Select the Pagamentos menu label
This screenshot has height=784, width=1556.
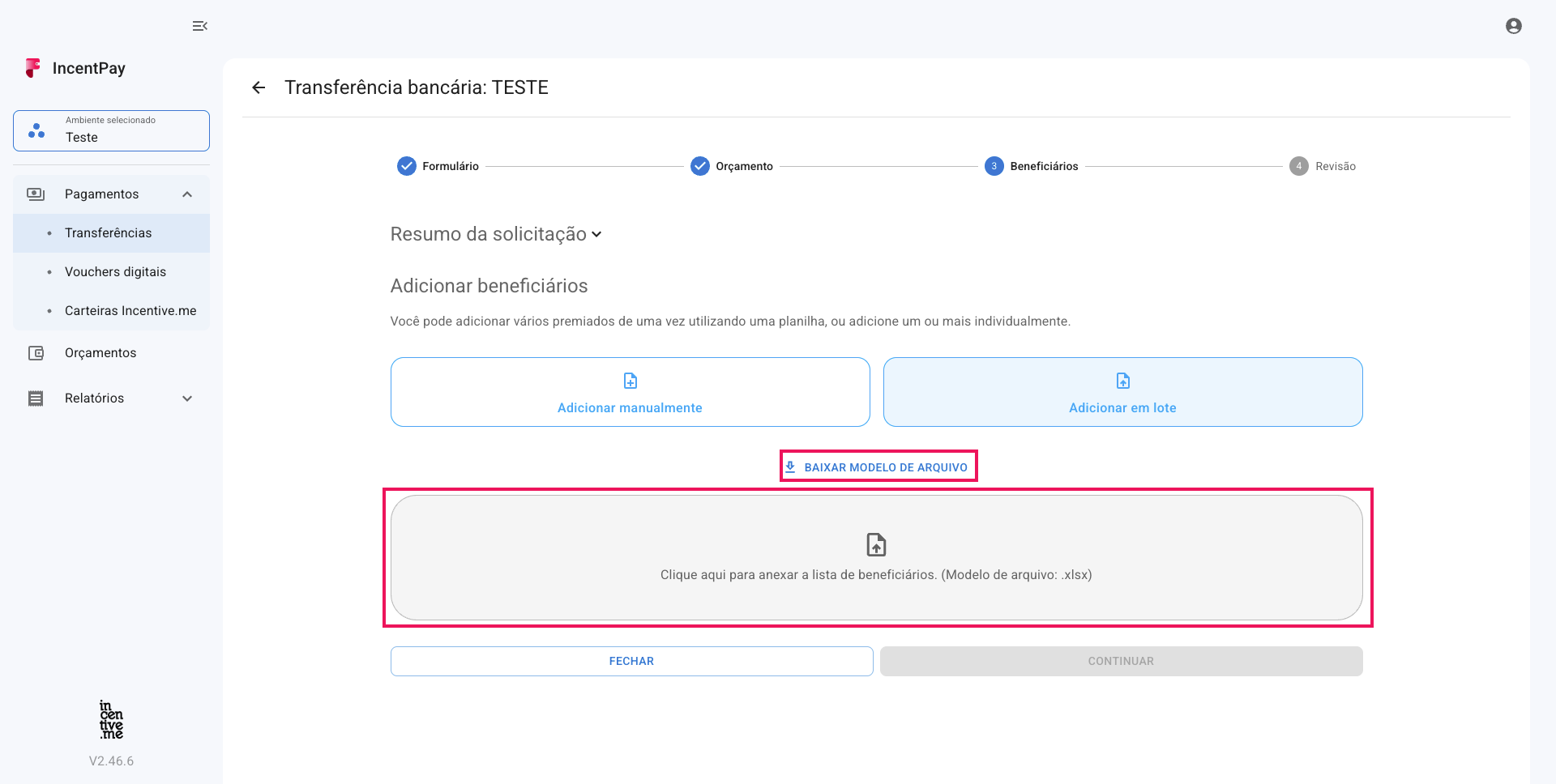coord(101,194)
